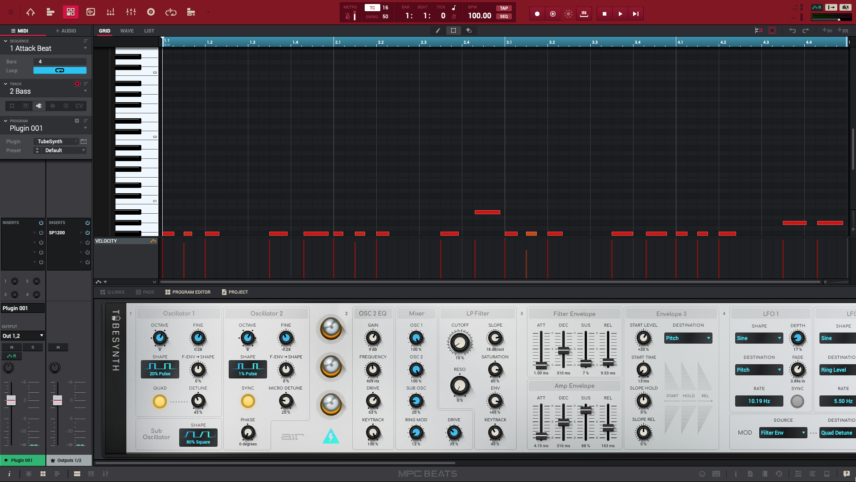Go to the Home mode icon
The height and width of the screenshot is (482, 856).
coord(31,12)
